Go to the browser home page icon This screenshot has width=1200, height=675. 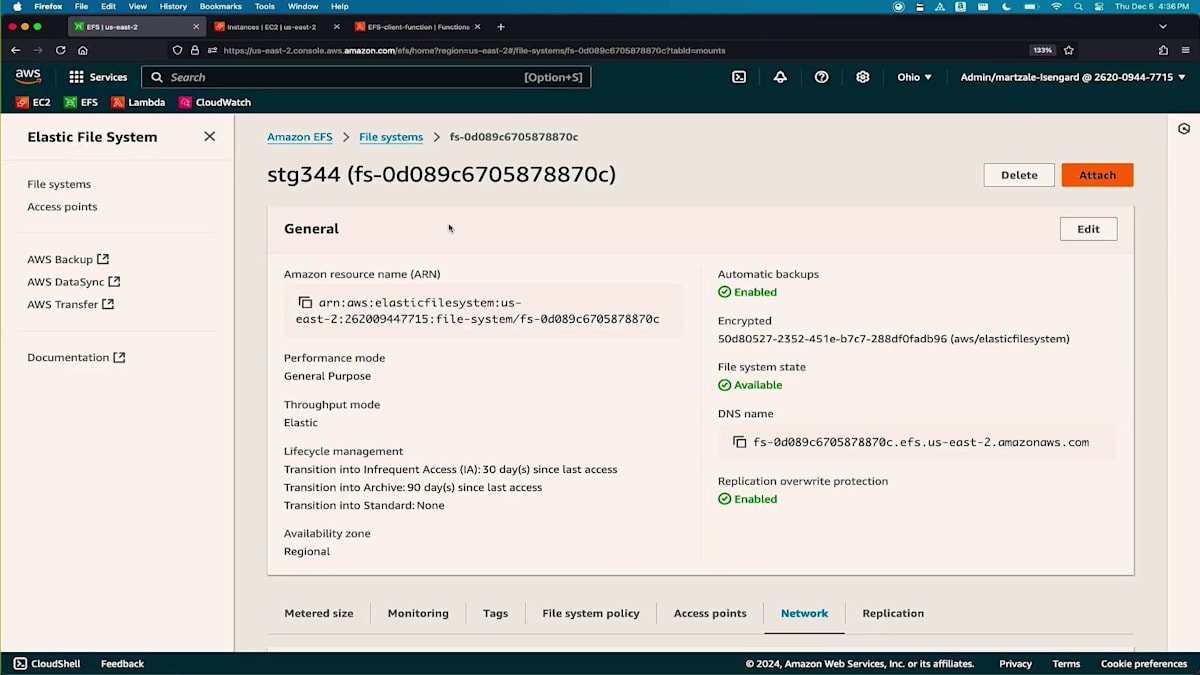click(83, 50)
